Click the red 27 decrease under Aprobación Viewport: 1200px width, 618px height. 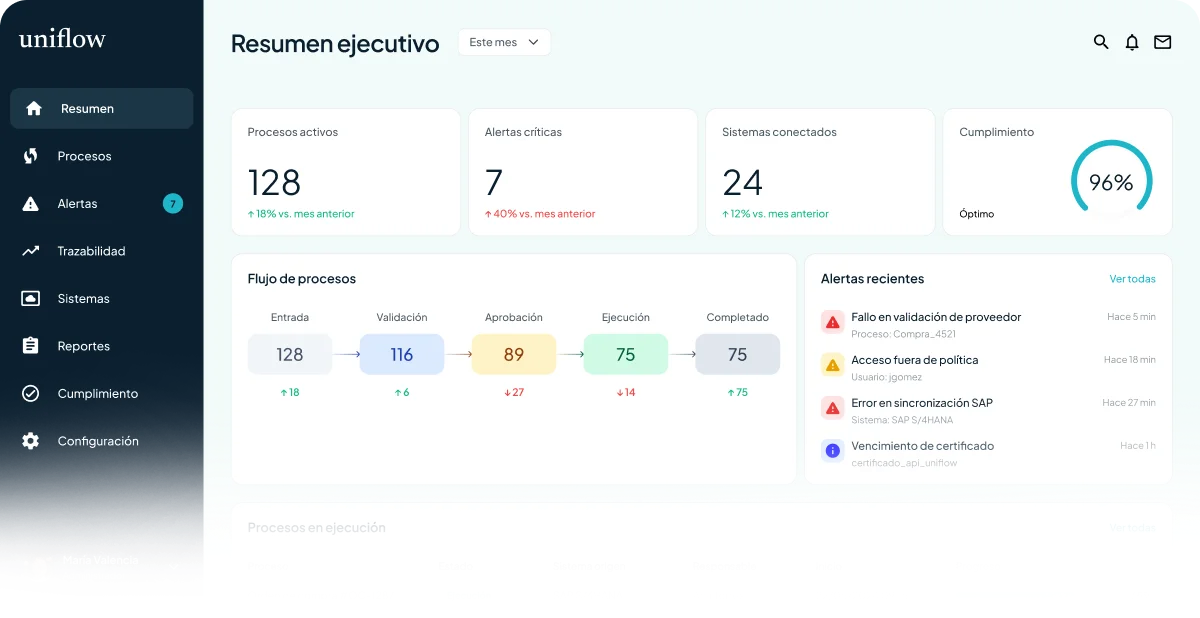[514, 393]
